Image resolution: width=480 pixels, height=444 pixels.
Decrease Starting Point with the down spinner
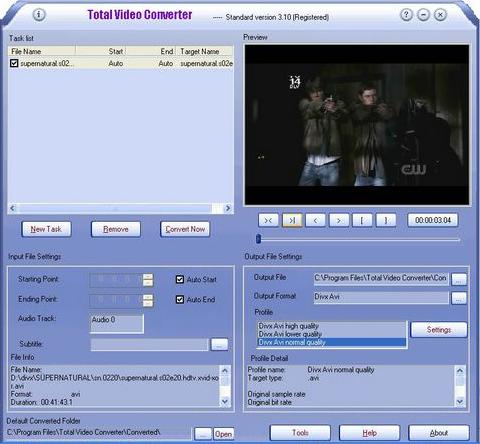point(148,283)
